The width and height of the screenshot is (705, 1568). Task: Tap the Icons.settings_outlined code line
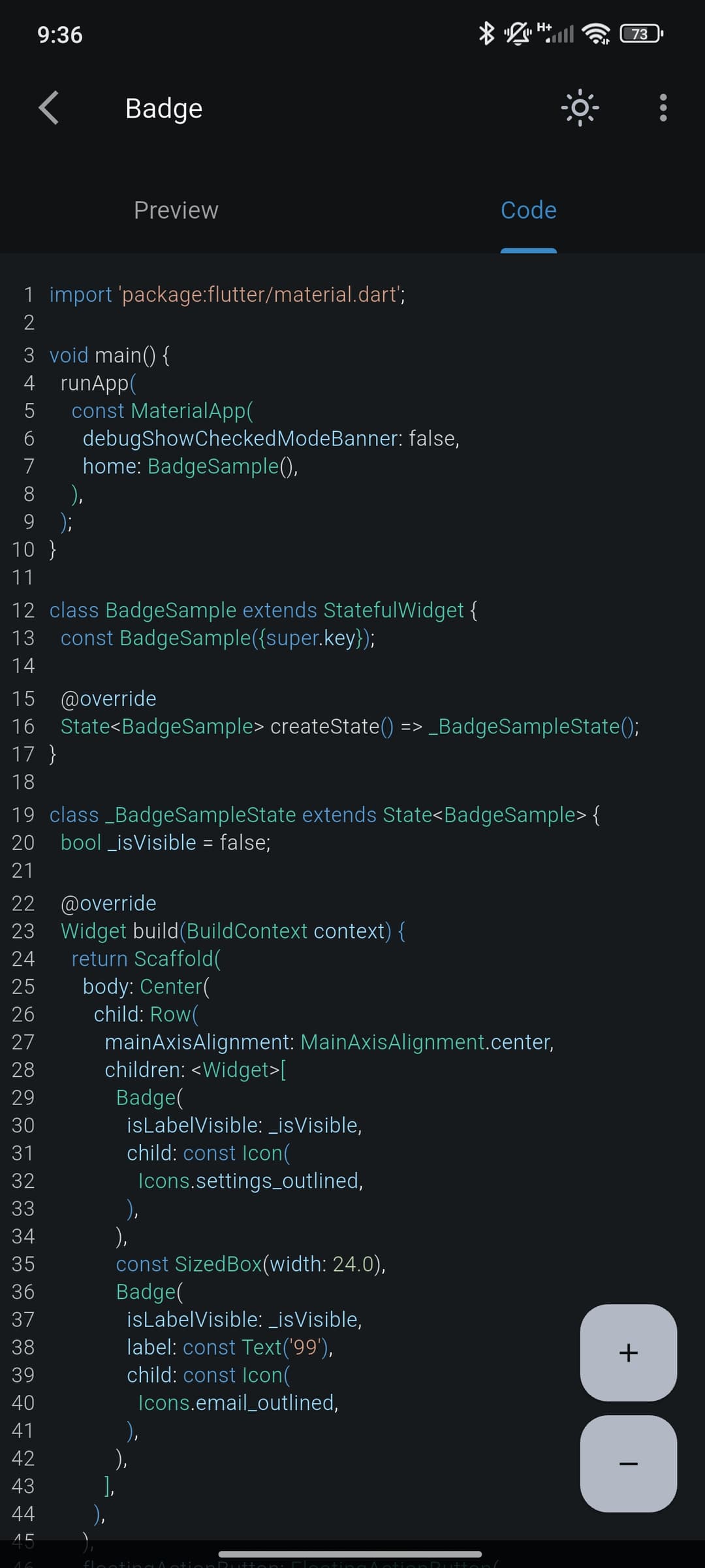pyautogui.click(x=250, y=1181)
